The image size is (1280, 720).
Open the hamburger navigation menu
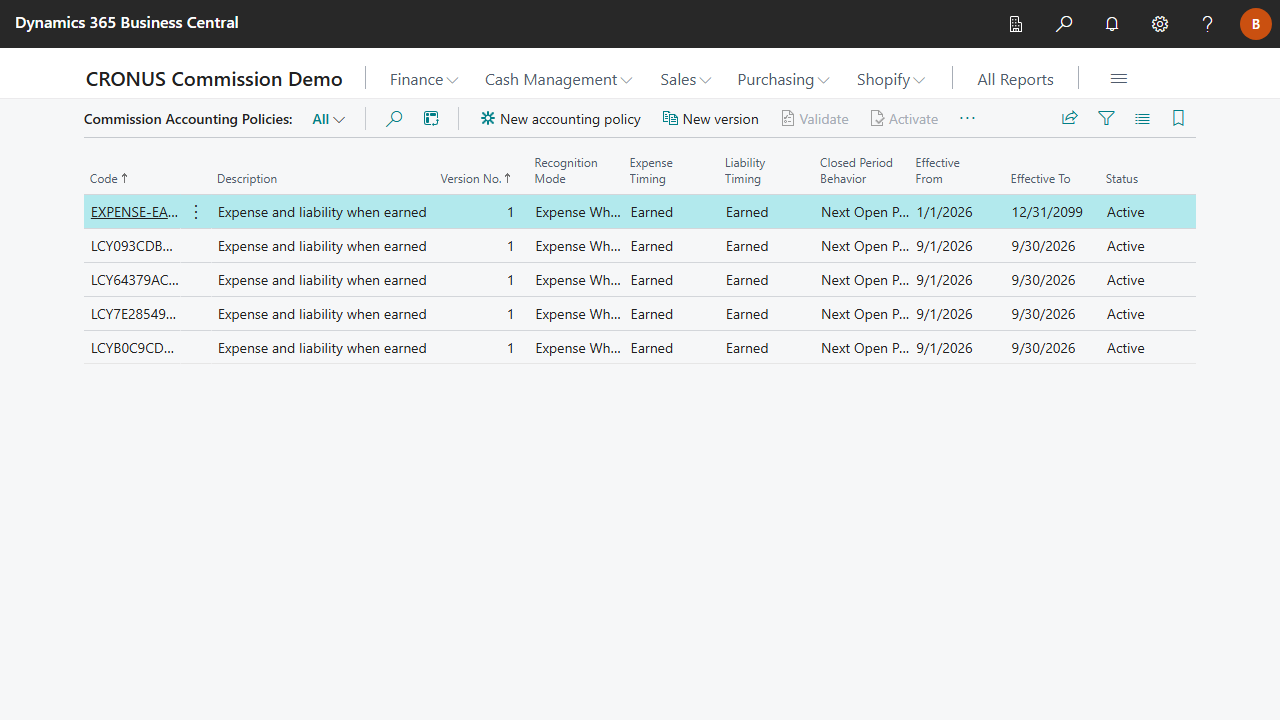pos(1119,79)
